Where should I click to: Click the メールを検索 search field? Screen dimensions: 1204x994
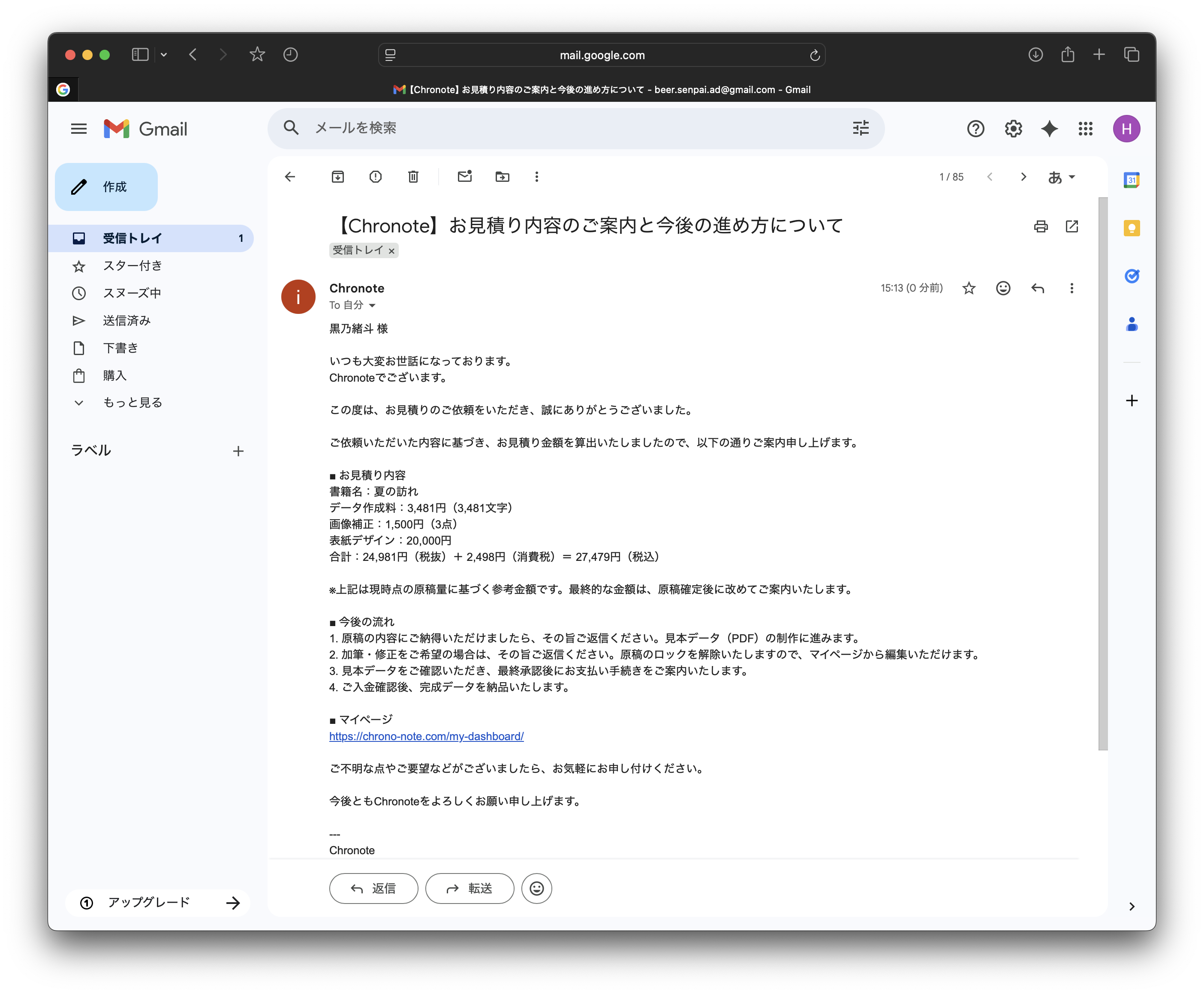515,128
